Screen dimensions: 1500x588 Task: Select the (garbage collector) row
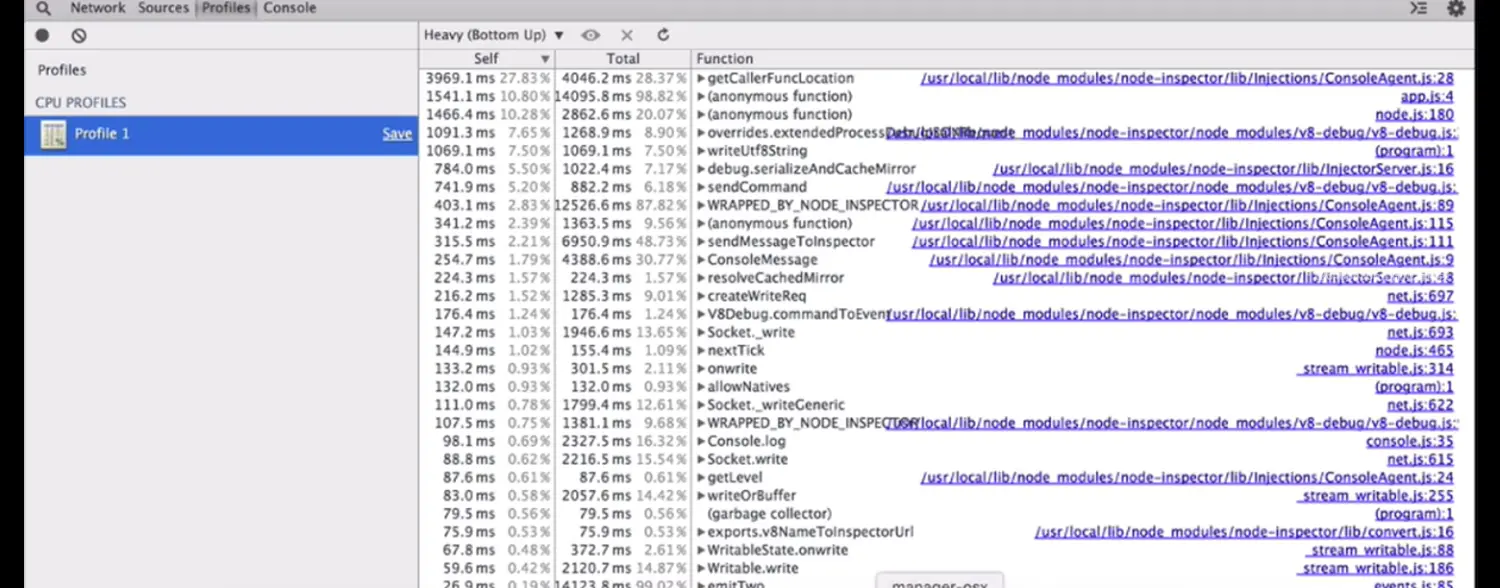(x=946, y=514)
